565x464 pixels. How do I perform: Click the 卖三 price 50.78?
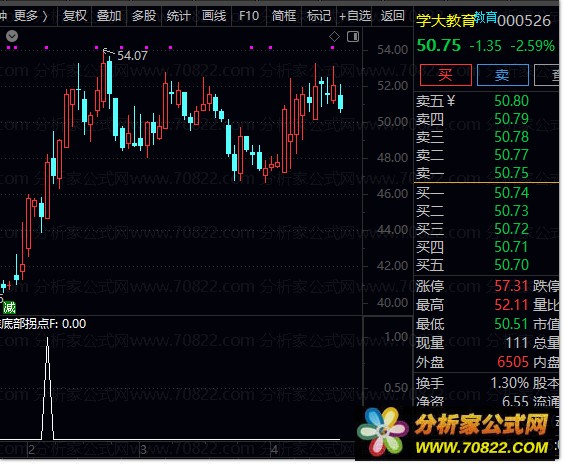click(x=511, y=137)
